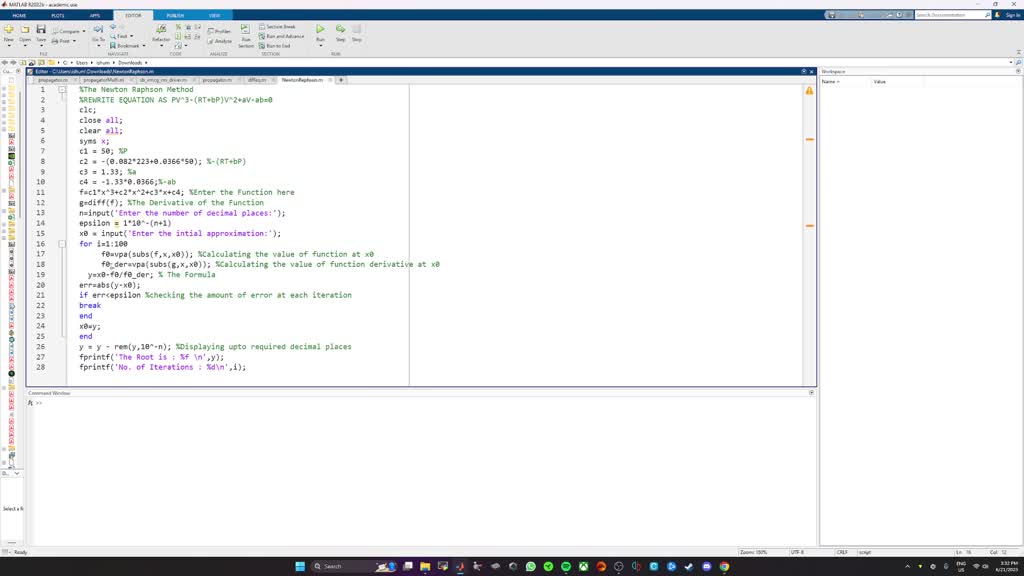Expand the Find dropdown arrow
Image resolution: width=1024 pixels, height=576 pixels.
131,37
